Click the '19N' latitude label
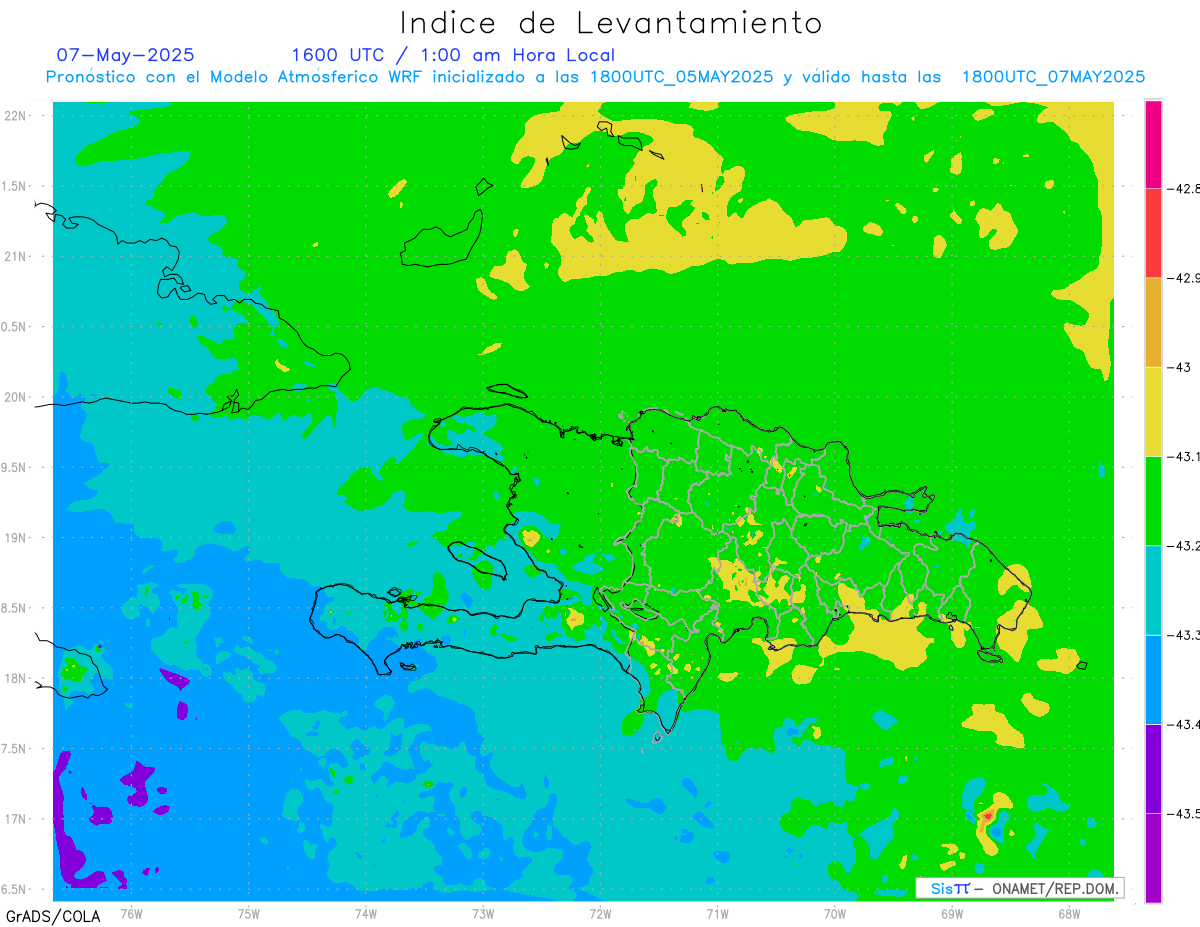This screenshot has width=1200, height=927. click(16, 538)
